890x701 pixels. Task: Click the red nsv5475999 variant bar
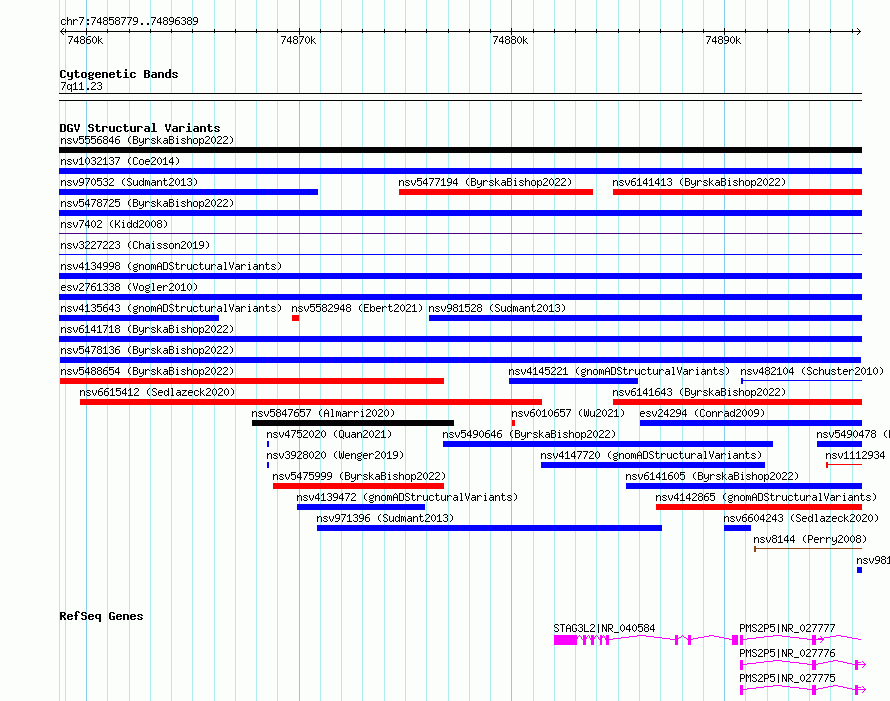tap(358, 486)
